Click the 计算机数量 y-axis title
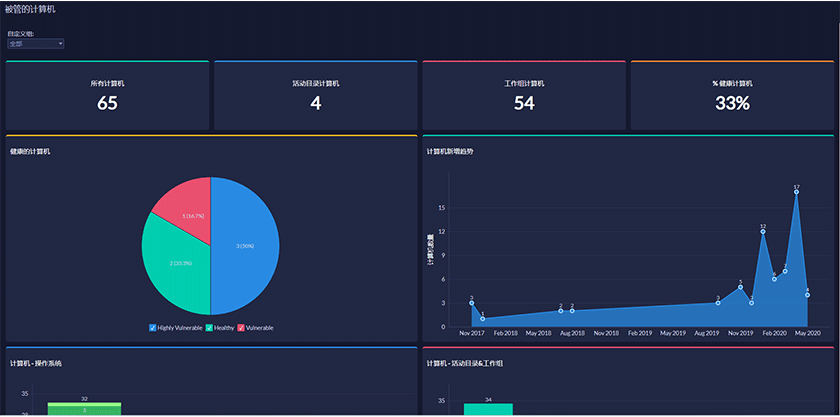The width and height of the screenshot is (840, 417). (x=430, y=249)
